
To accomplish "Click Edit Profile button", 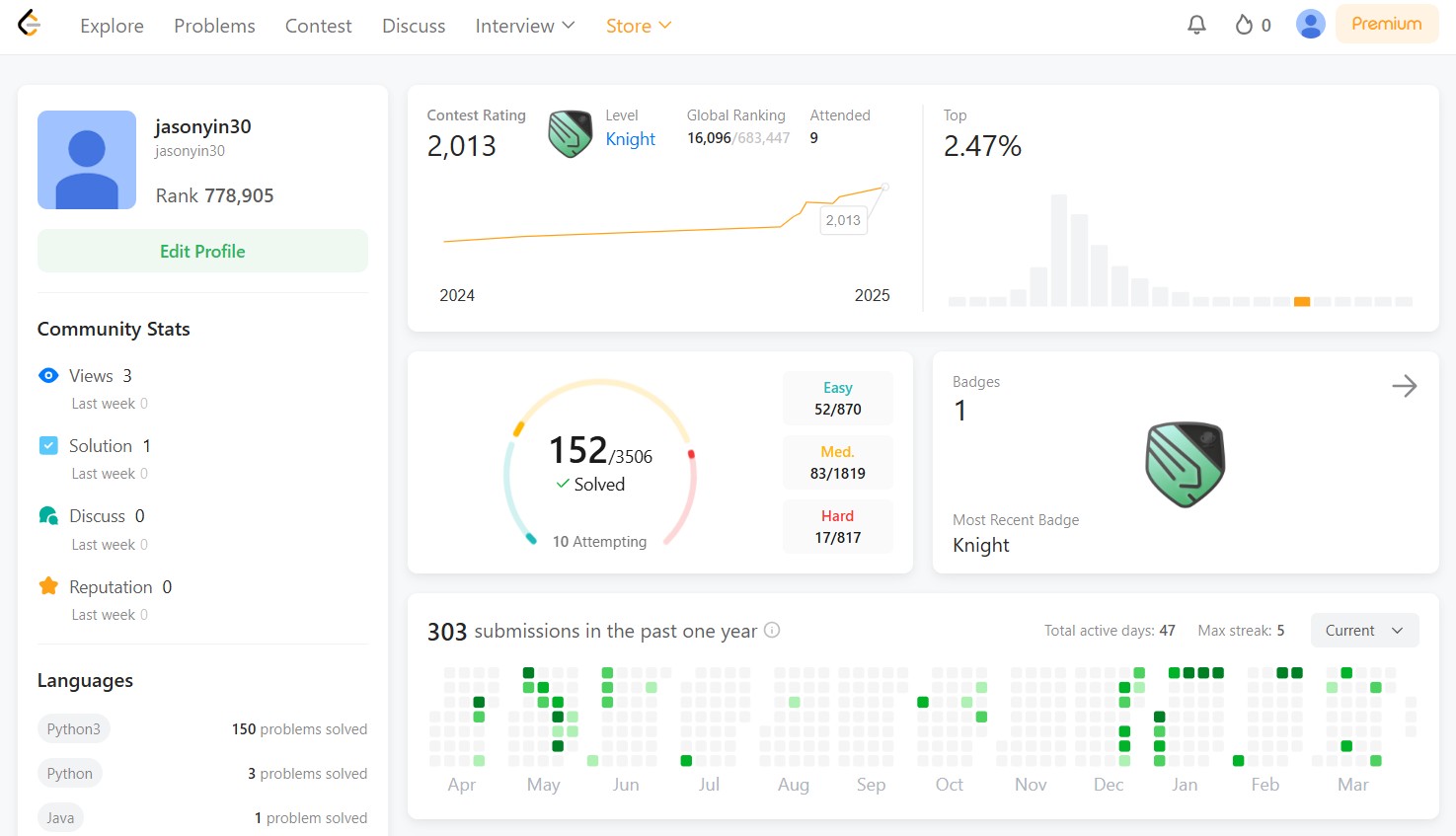I will click(202, 251).
